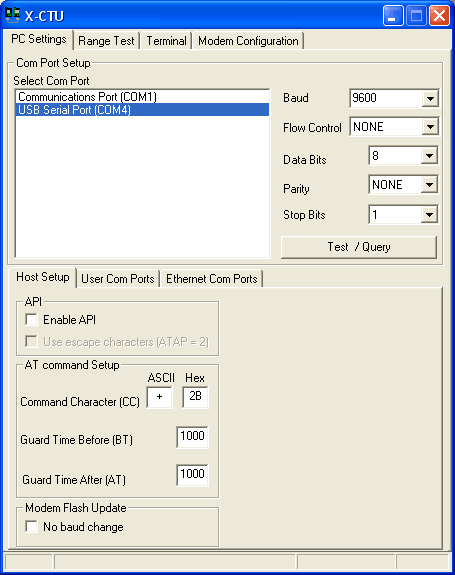
Task: Expand the Data Bits dropdown arrow
Action: [x=429, y=156]
